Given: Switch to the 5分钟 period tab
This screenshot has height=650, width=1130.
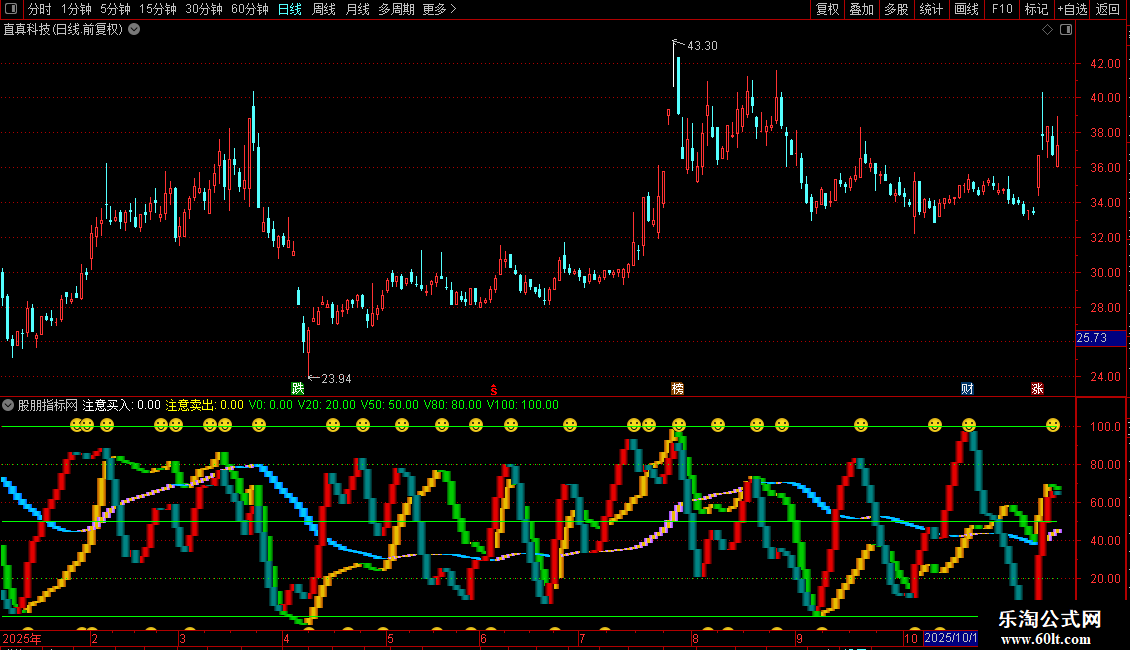Looking at the screenshot, I should [115, 9].
